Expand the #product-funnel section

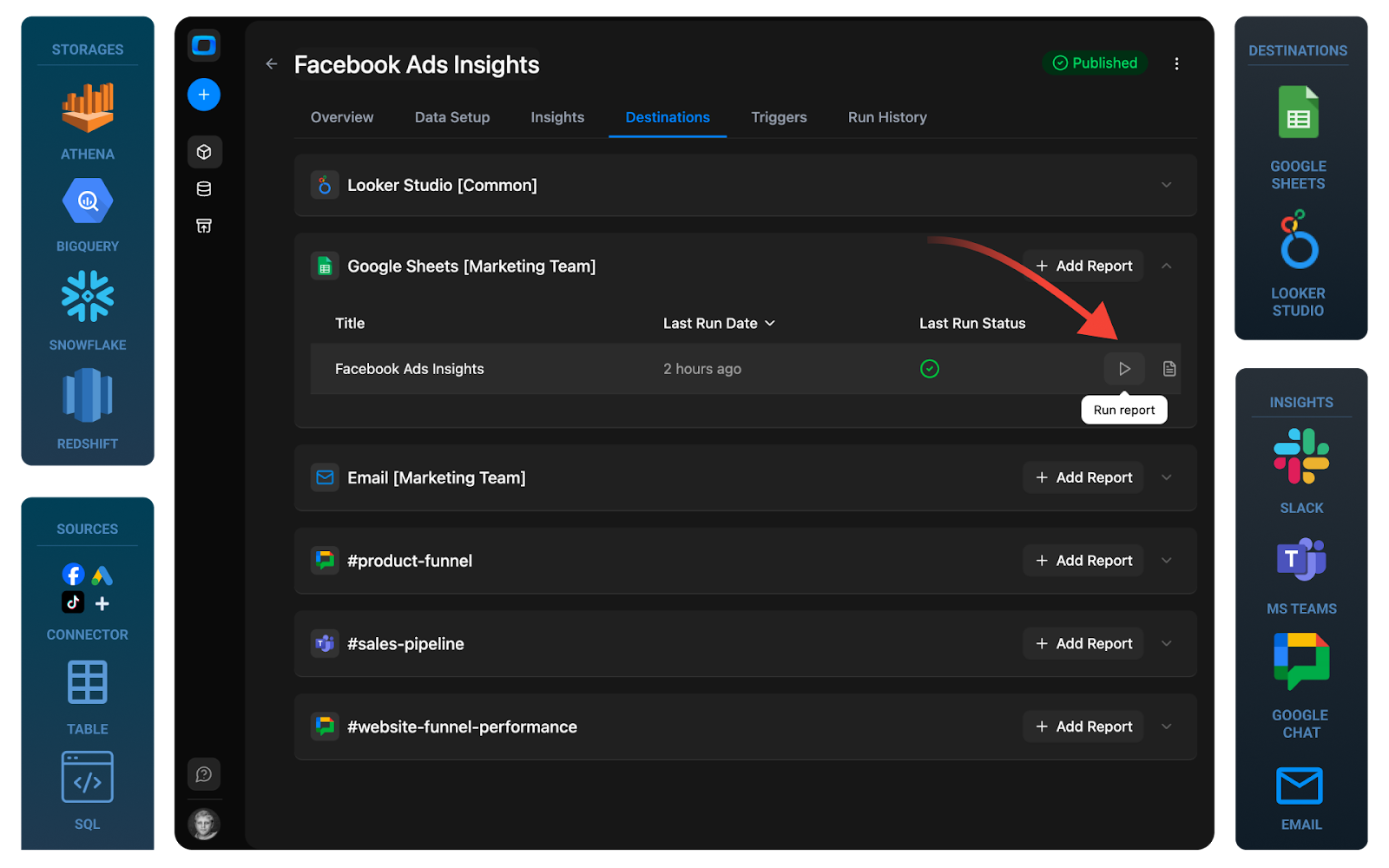point(1167,561)
